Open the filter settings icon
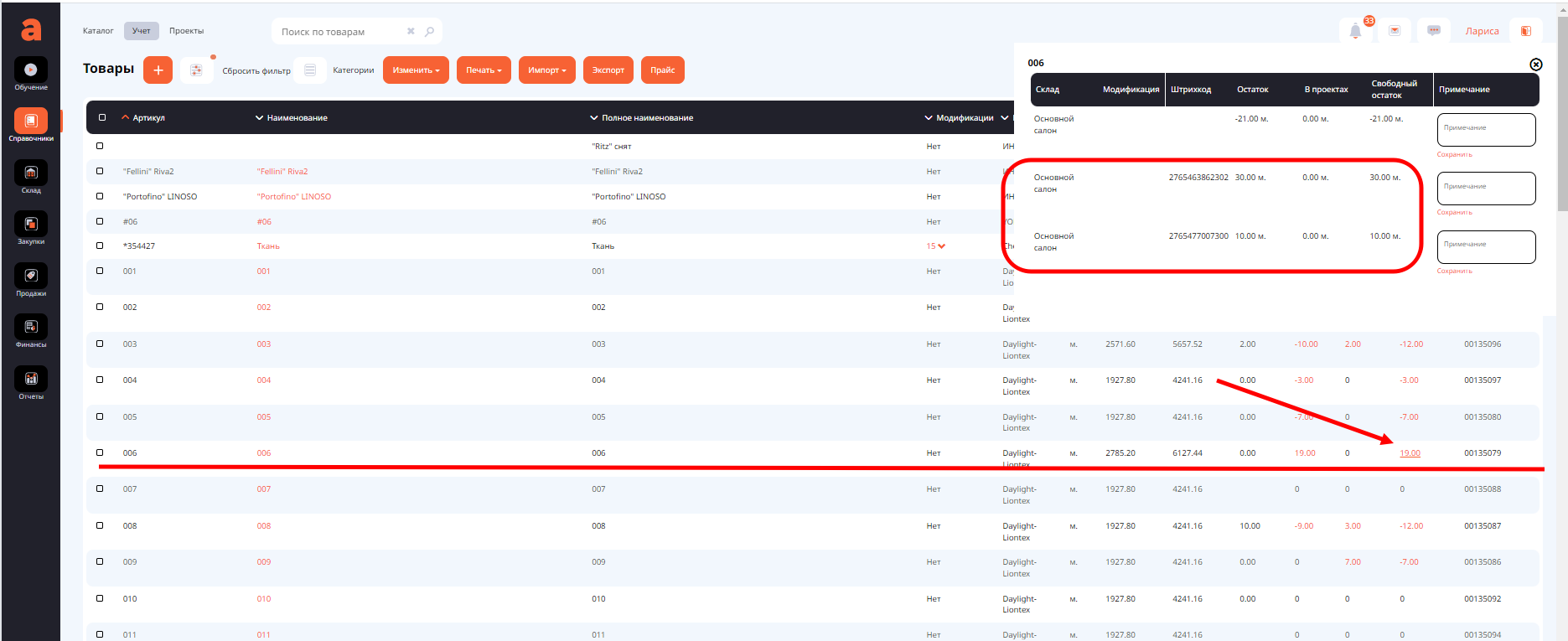 [196, 70]
